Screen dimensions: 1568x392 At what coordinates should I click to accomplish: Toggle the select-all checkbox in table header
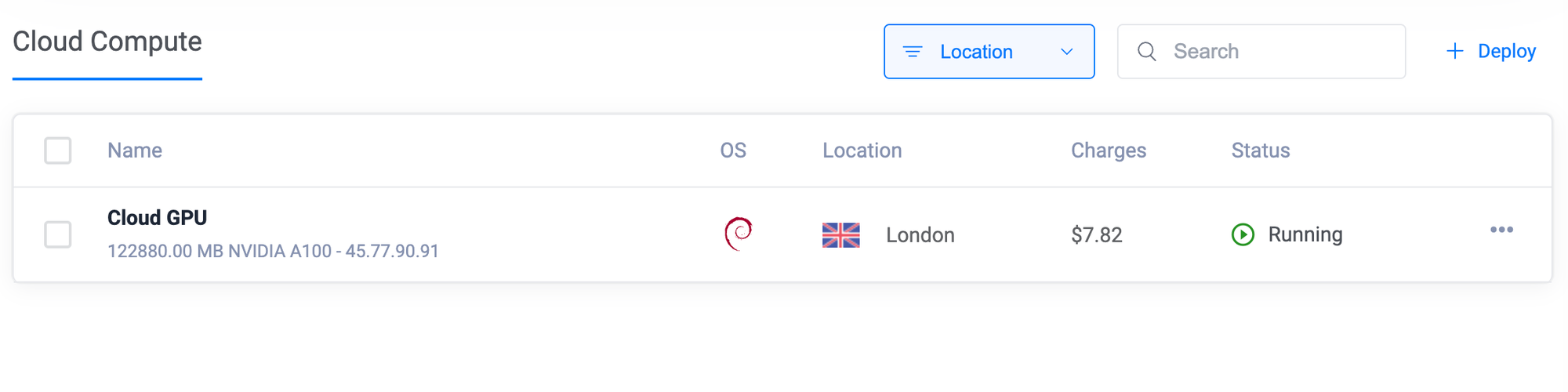click(58, 151)
